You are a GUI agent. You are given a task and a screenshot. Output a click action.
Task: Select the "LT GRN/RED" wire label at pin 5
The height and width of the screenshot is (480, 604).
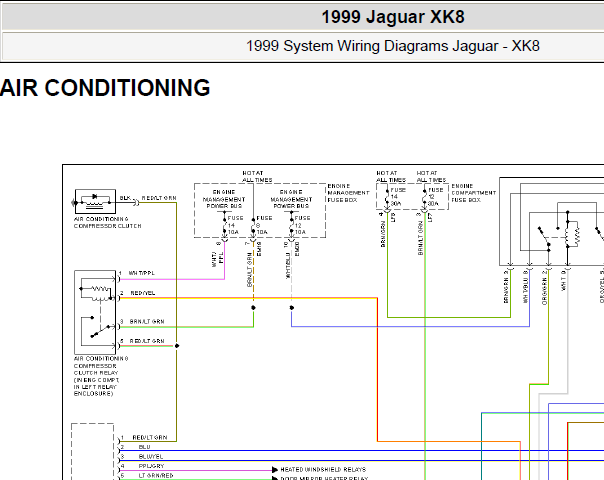(156, 475)
